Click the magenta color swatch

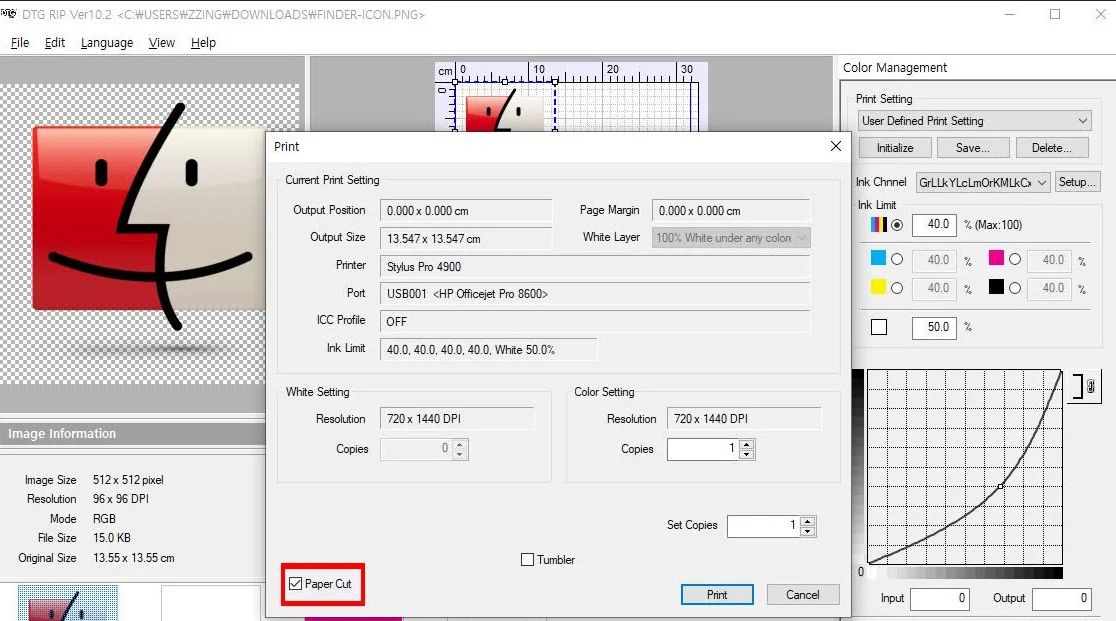(x=996, y=258)
